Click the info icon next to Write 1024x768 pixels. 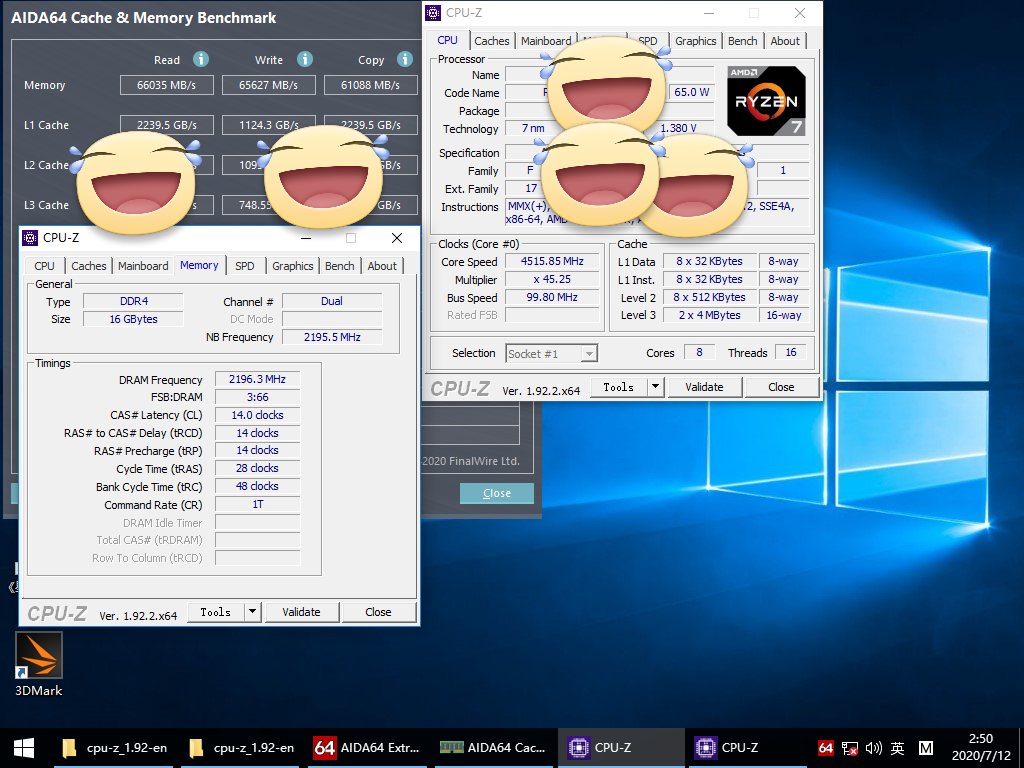pyautogui.click(x=305, y=60)
